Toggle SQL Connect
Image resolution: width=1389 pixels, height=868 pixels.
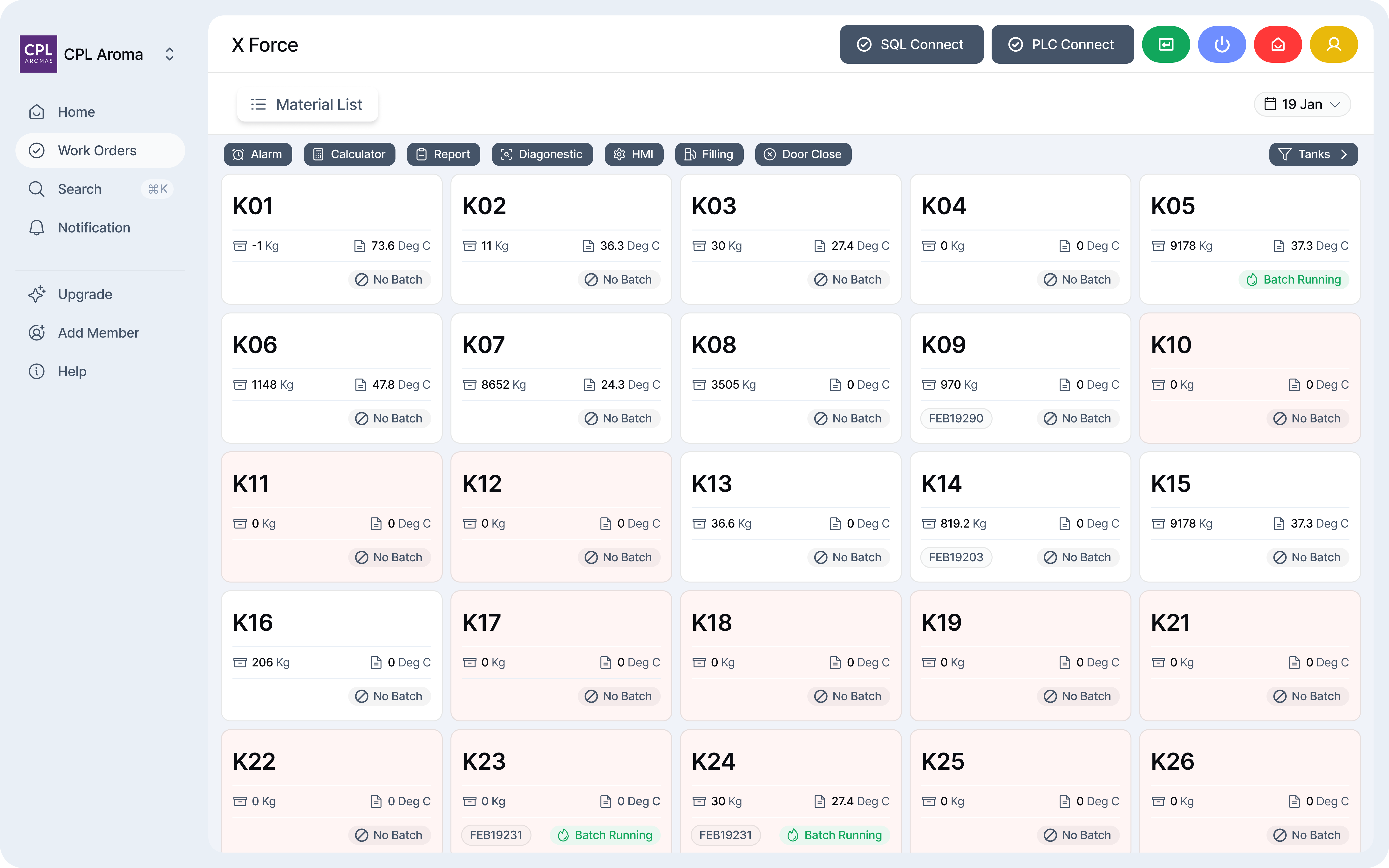[x=912, y=44]
